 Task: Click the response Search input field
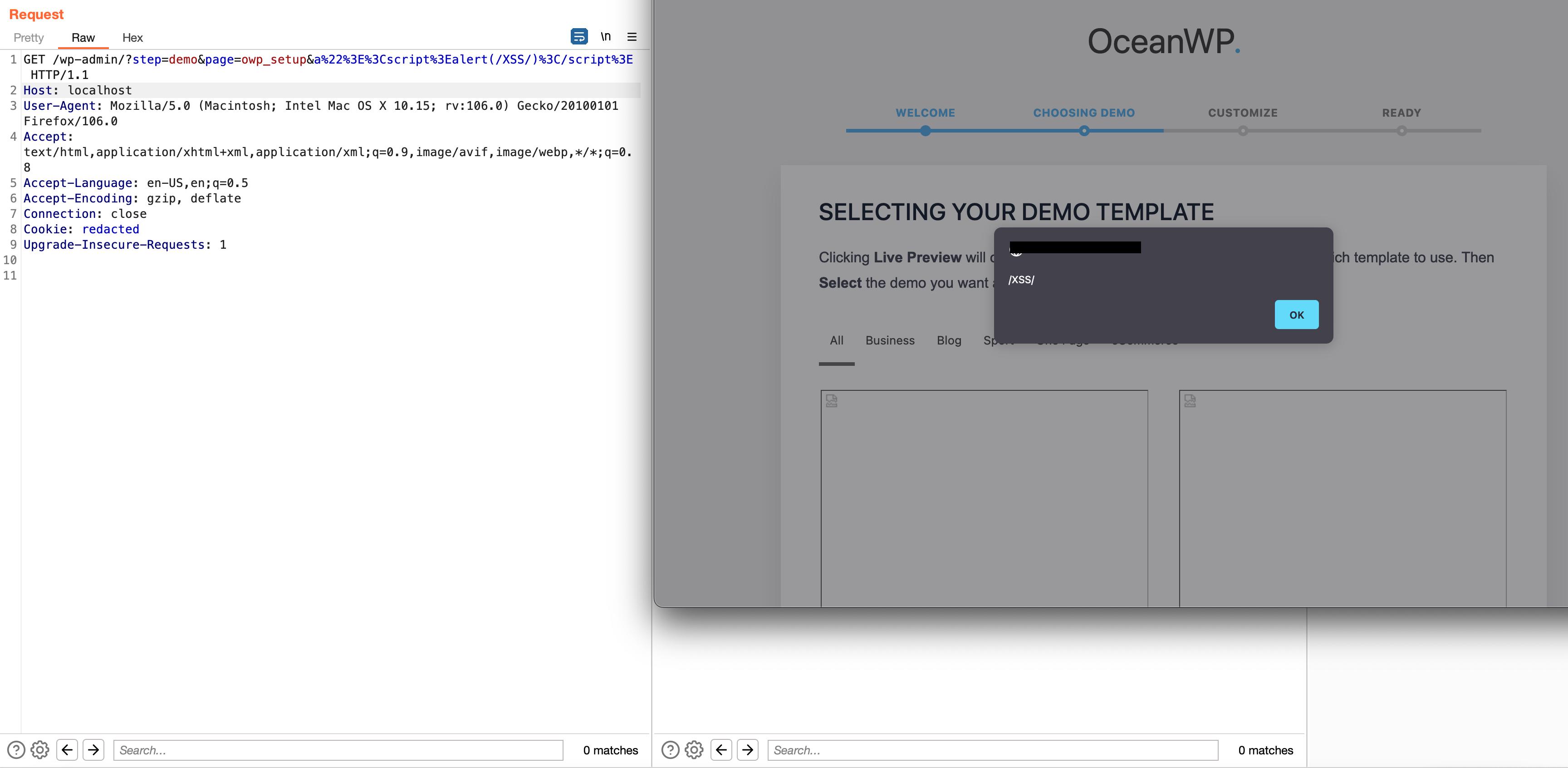click(x=992, y=750)
